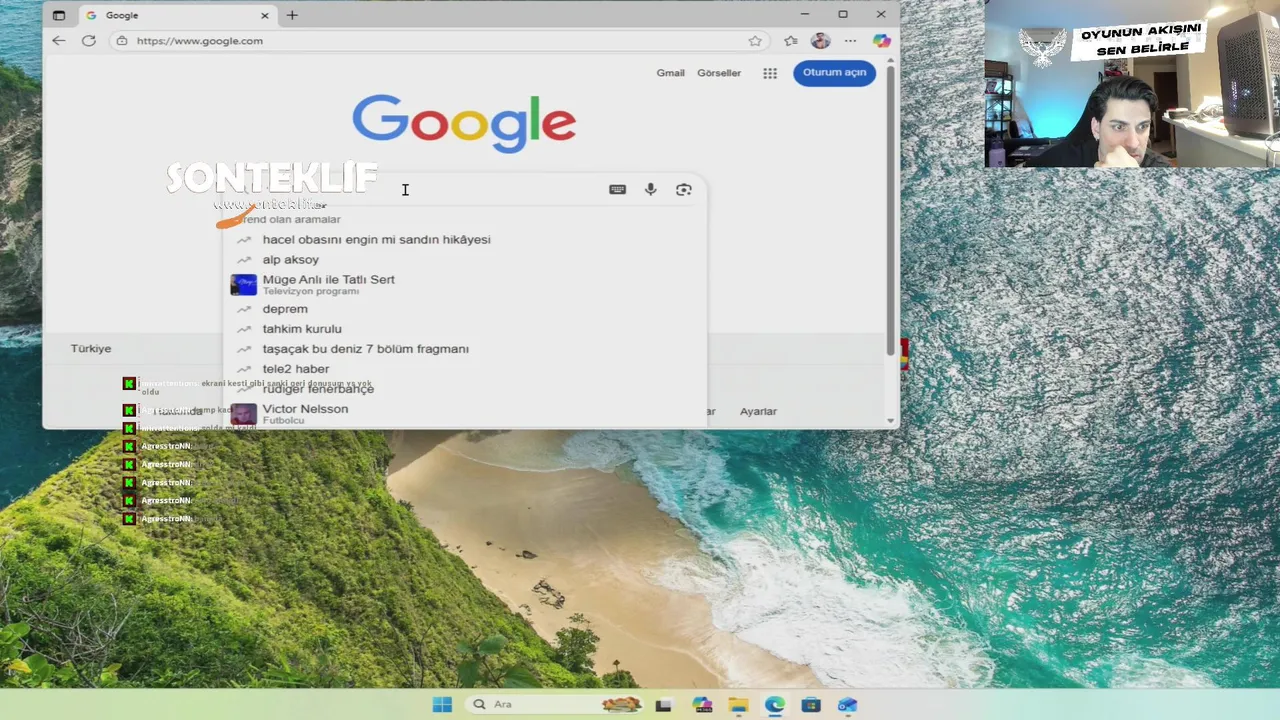Viewport: 1280px width, 720px height.
Task: Click Victor Nelsson suggestion thumbnail
Action: point(243,414)
